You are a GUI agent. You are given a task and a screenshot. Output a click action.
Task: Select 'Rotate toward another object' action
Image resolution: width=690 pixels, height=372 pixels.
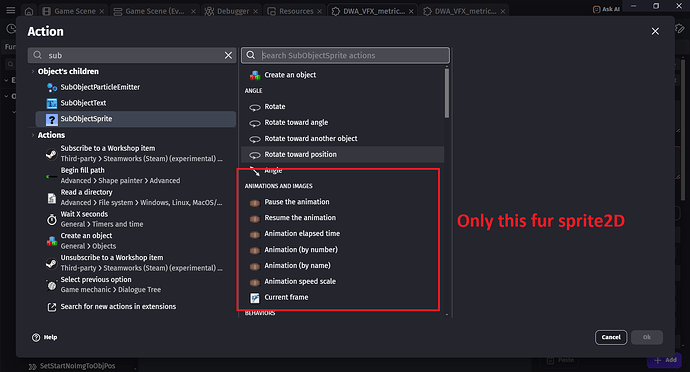(x=342, y=139)
